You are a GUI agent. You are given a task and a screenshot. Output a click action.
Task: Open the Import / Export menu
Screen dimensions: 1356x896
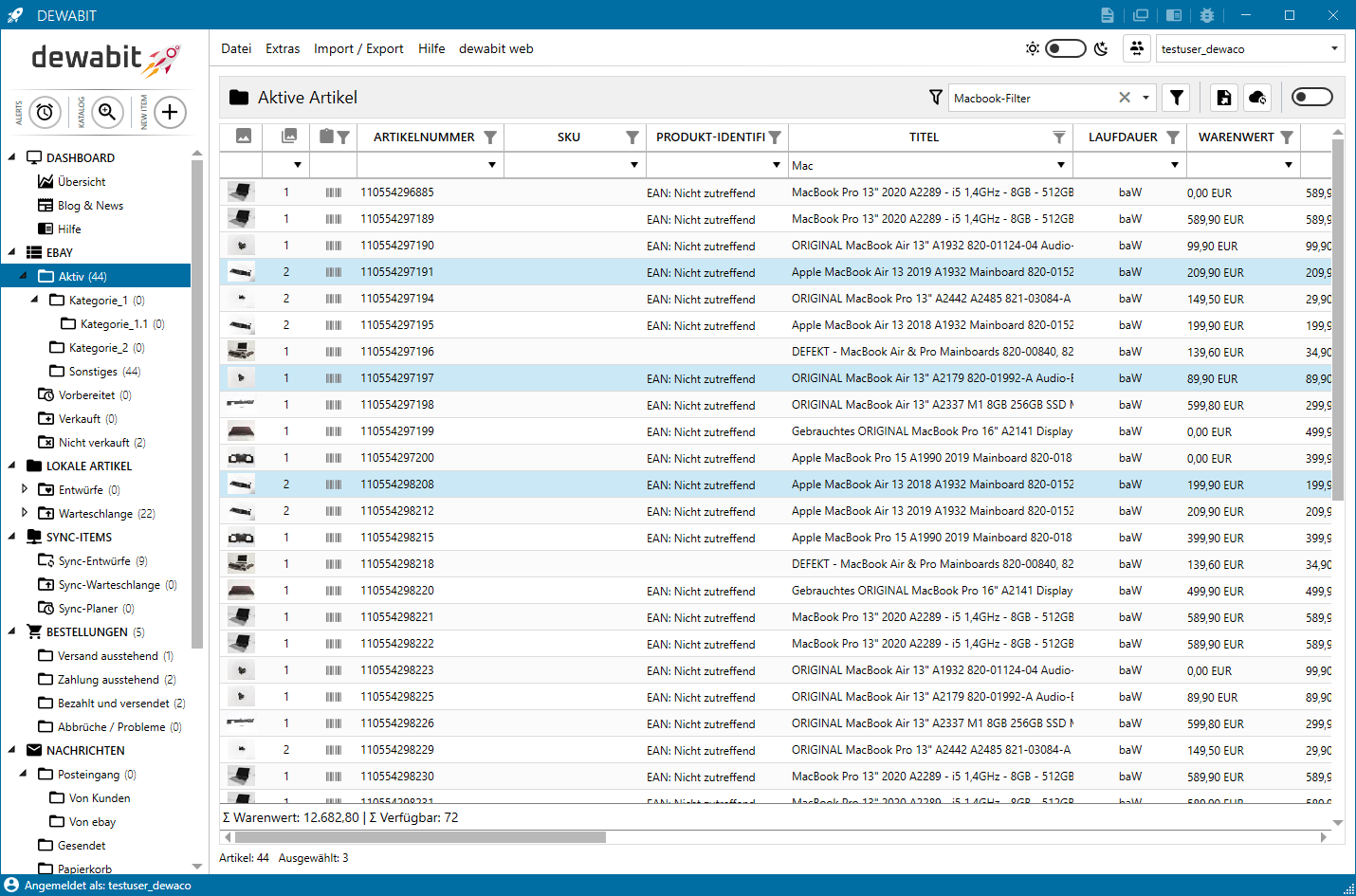coord(358,48)
